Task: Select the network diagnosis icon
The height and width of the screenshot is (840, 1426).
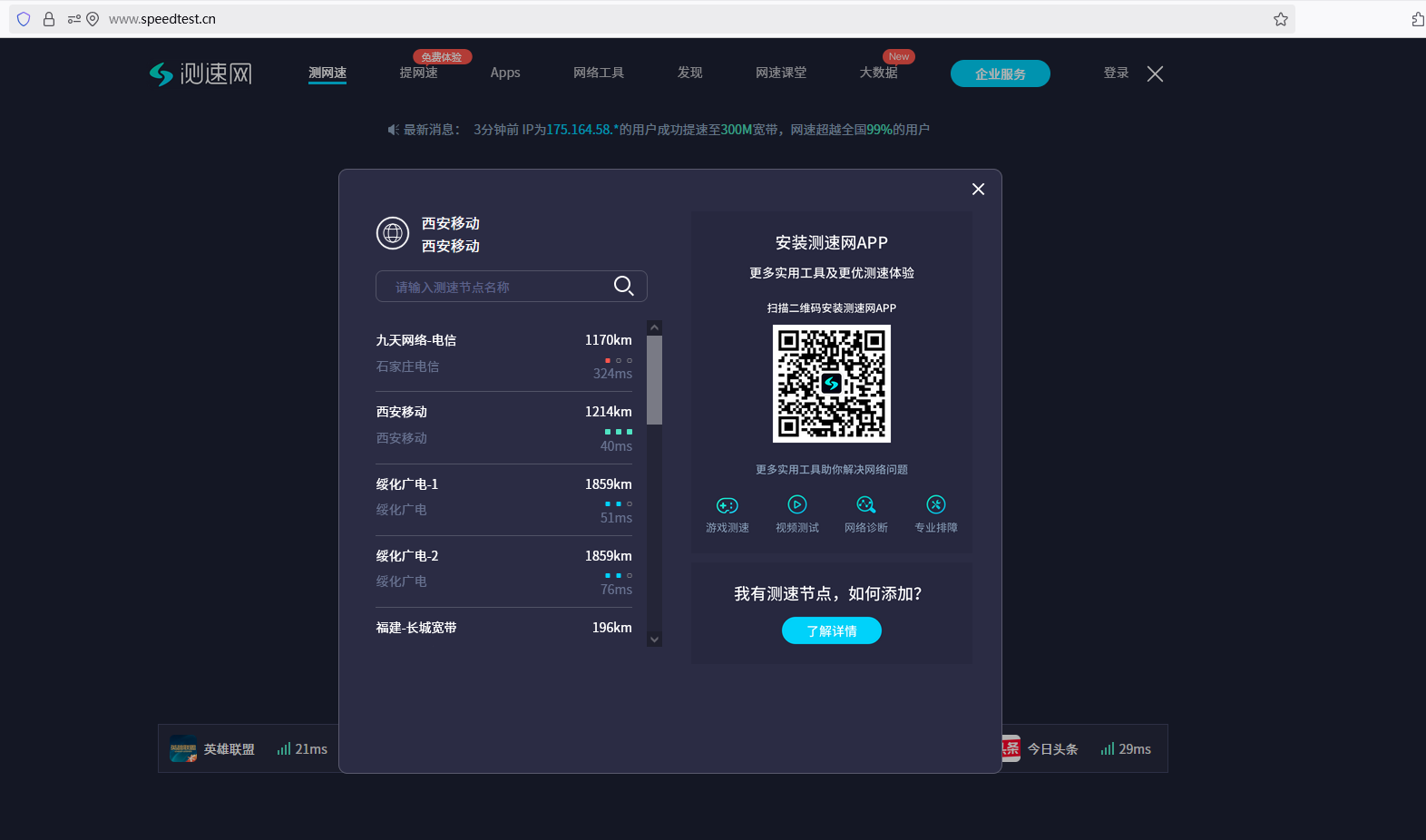Action: click(866, 505)
